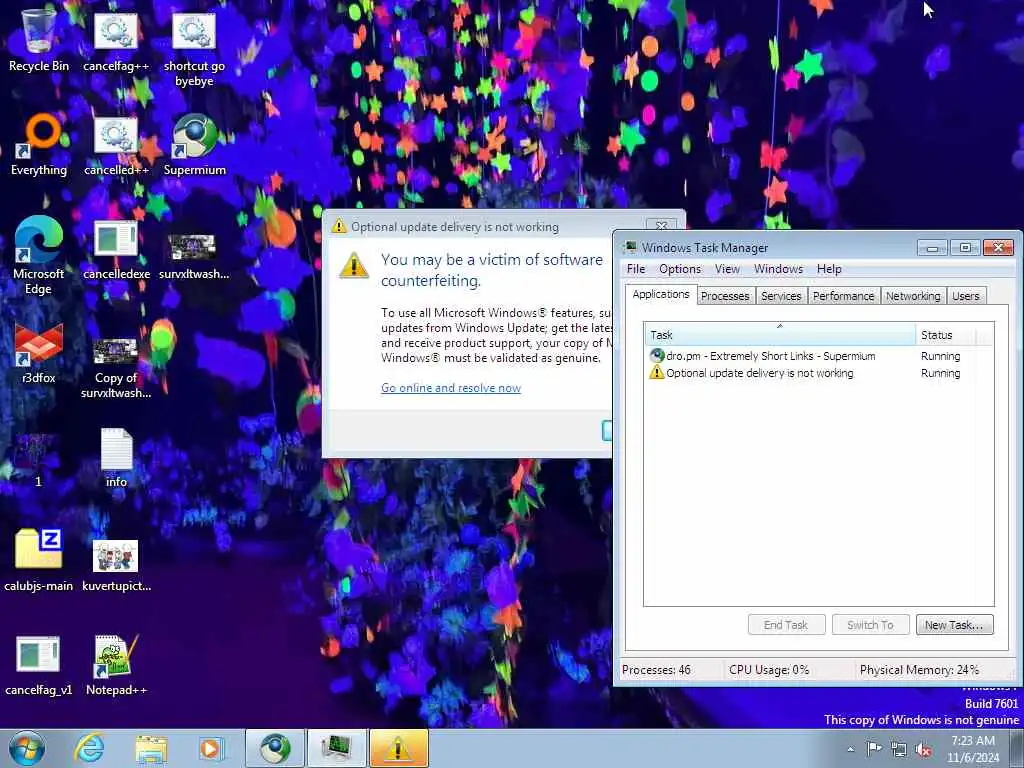Click the End Task button
This screenshot has height=768, width=1024.
[786, 625]
